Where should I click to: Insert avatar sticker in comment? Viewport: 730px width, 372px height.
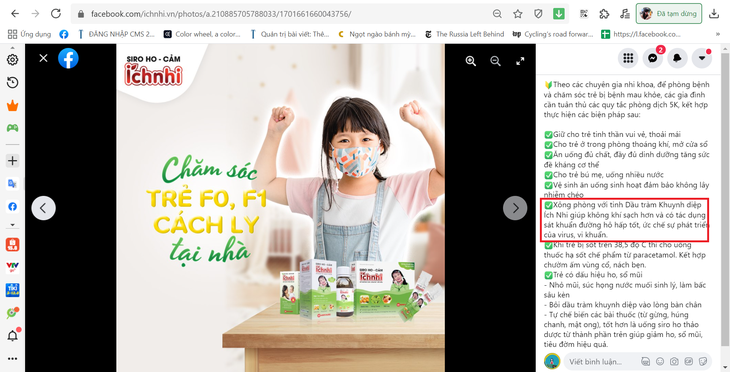point(645,361)
